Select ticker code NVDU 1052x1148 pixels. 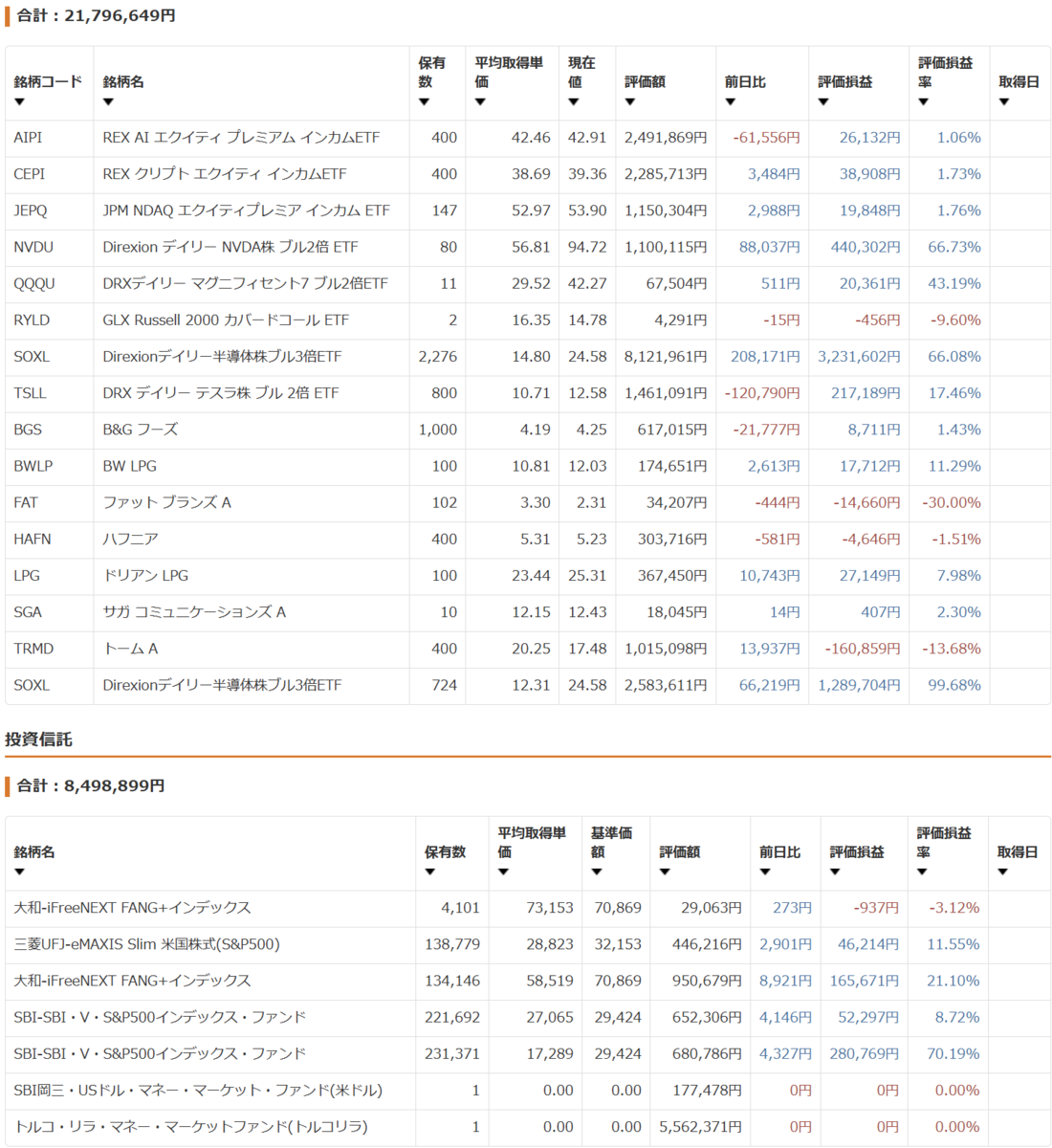click(33, 247)
